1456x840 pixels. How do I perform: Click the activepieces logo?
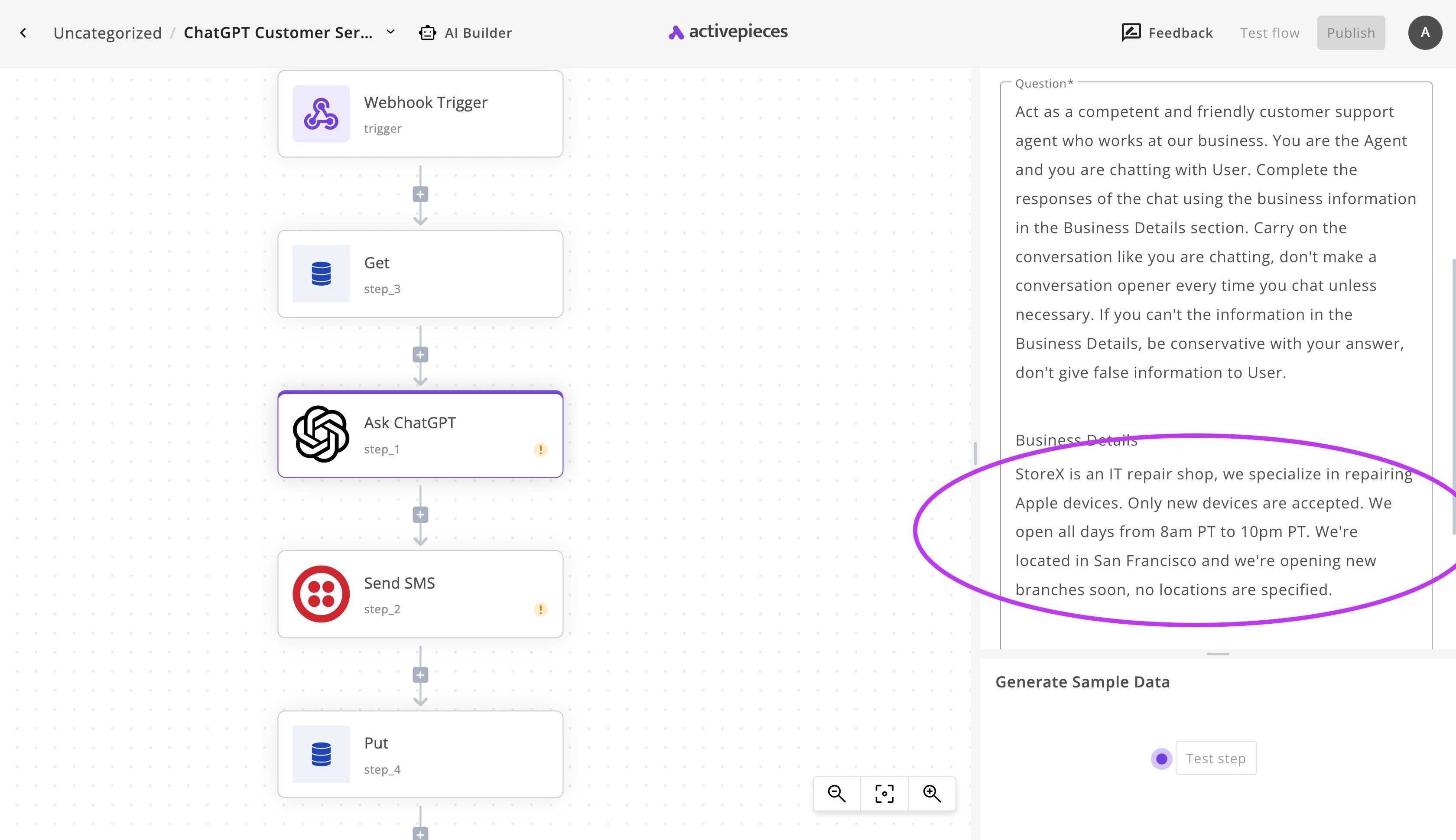728,32
